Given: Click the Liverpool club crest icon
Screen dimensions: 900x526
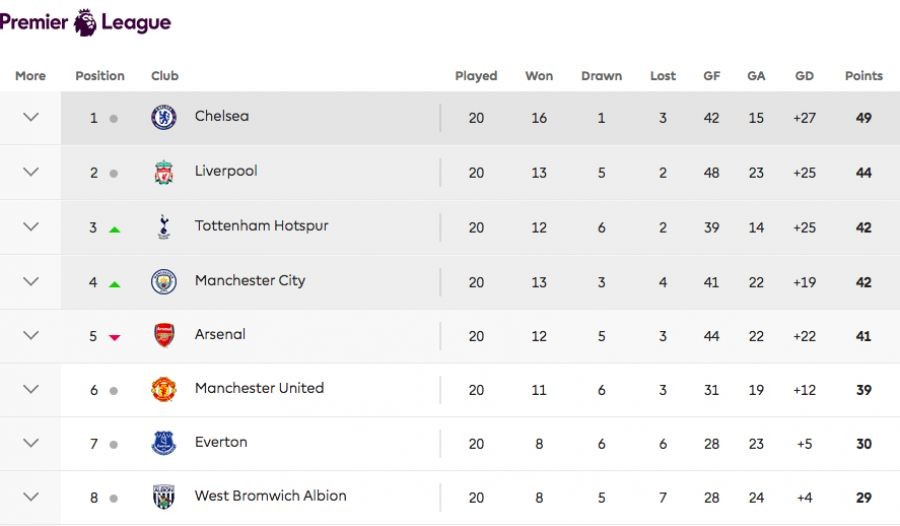Looking at the screenshot, I should point(164,172).
